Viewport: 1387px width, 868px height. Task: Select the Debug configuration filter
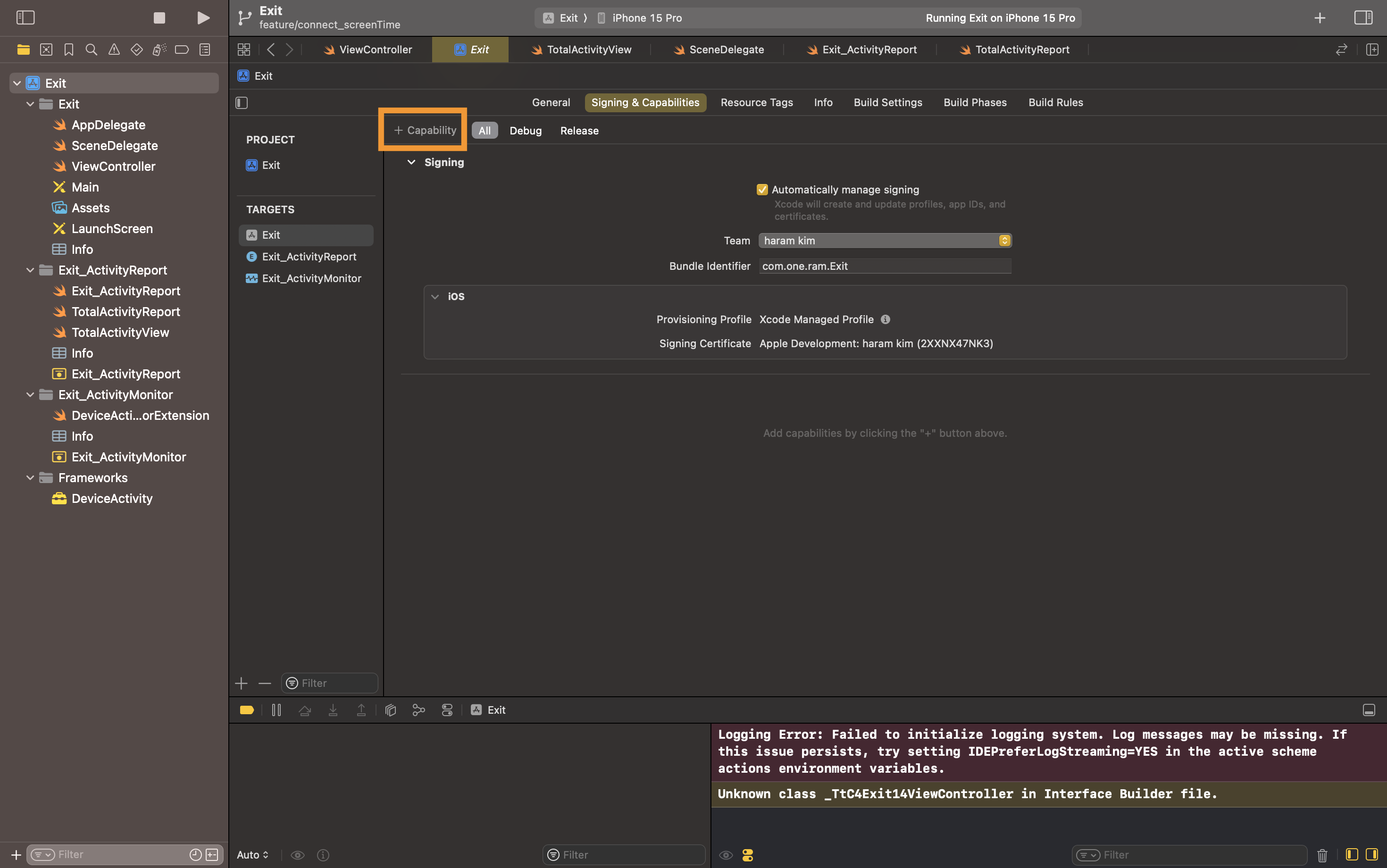[x=525, y=131]
